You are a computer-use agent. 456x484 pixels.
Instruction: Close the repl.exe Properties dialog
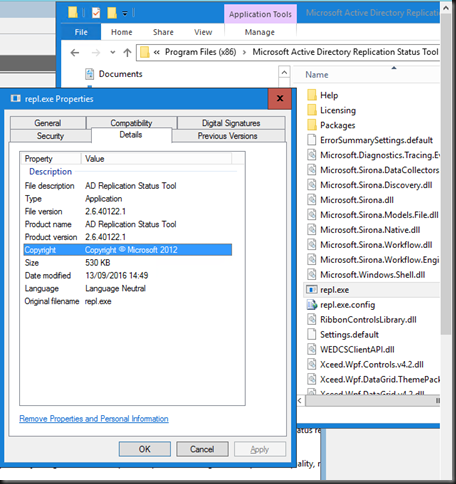pyautogui.click(x=280, y=98)
